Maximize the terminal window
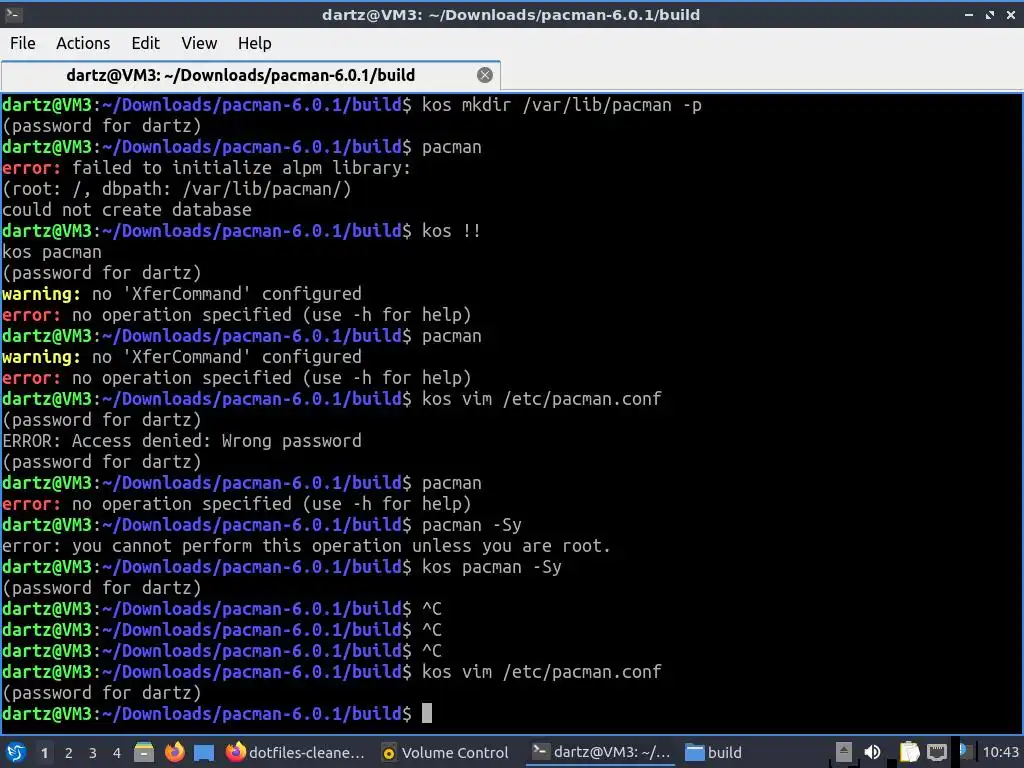 (990, 14)
